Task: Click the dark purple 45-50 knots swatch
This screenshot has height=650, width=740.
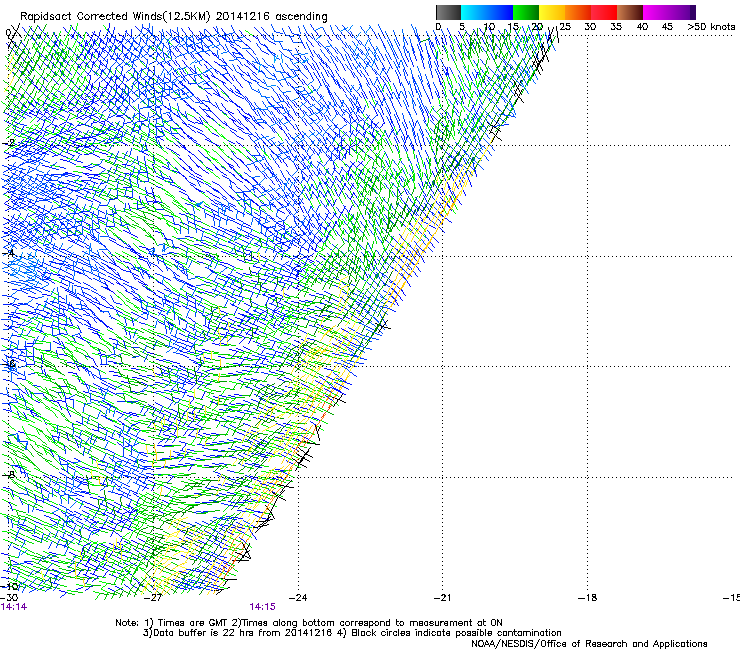Action: [682, 12]
